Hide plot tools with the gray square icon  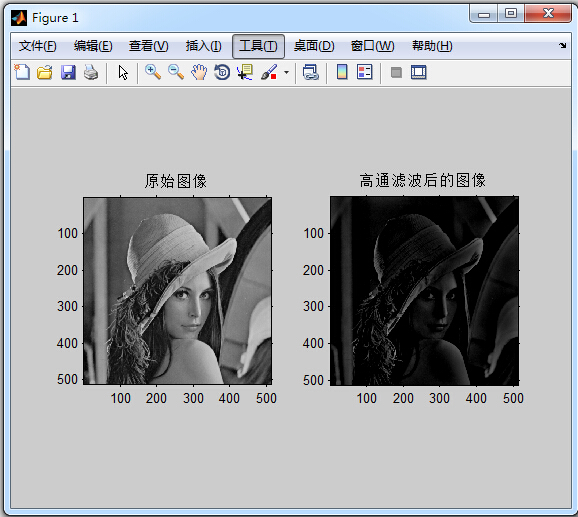pyautogui.click(x=396, y=73)
